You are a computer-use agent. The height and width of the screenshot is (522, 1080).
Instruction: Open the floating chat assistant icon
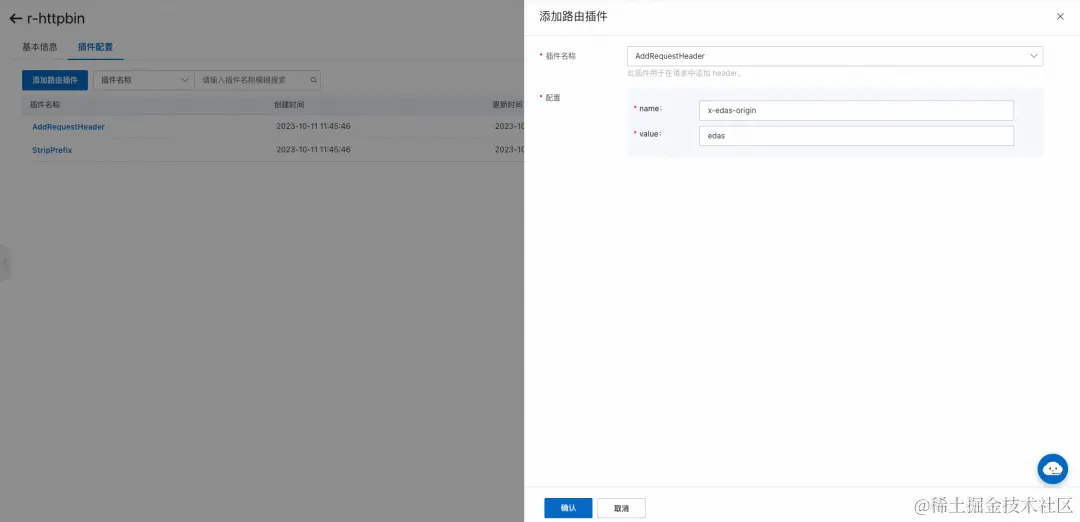1052,468
